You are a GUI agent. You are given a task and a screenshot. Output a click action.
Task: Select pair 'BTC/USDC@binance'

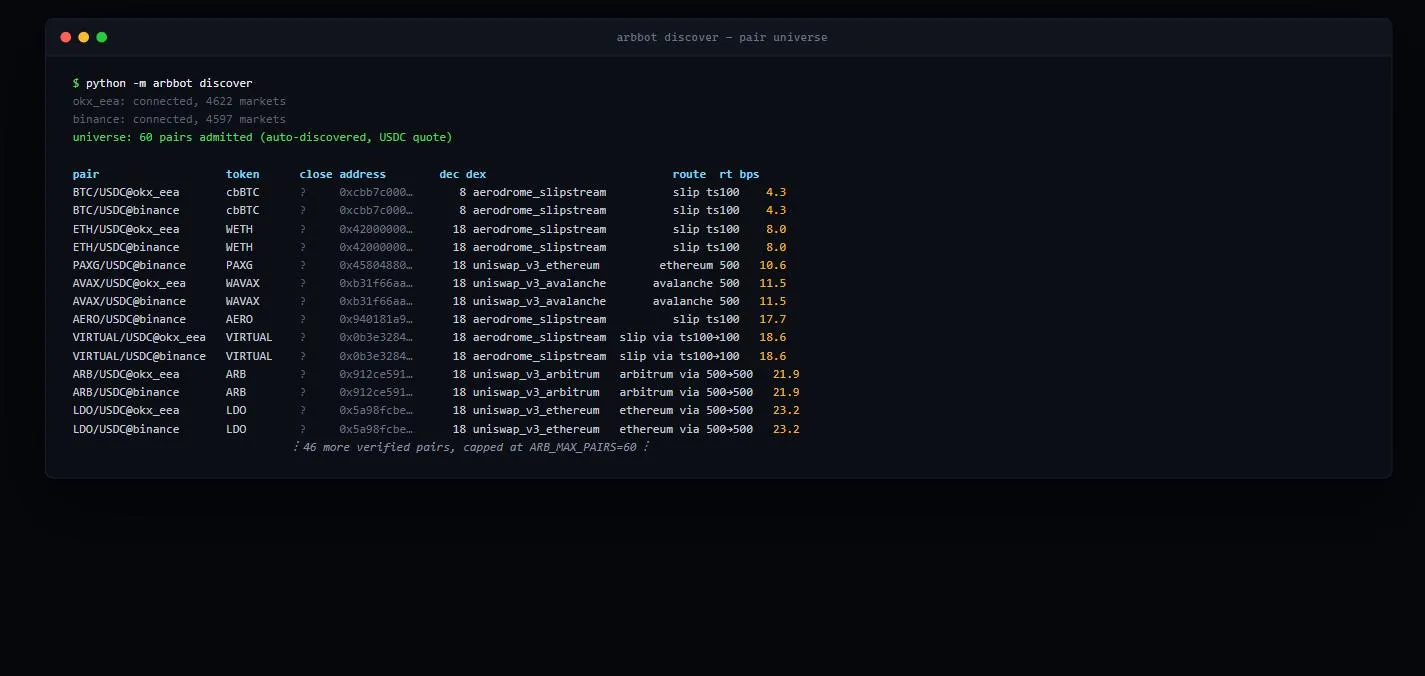point(126,210)
